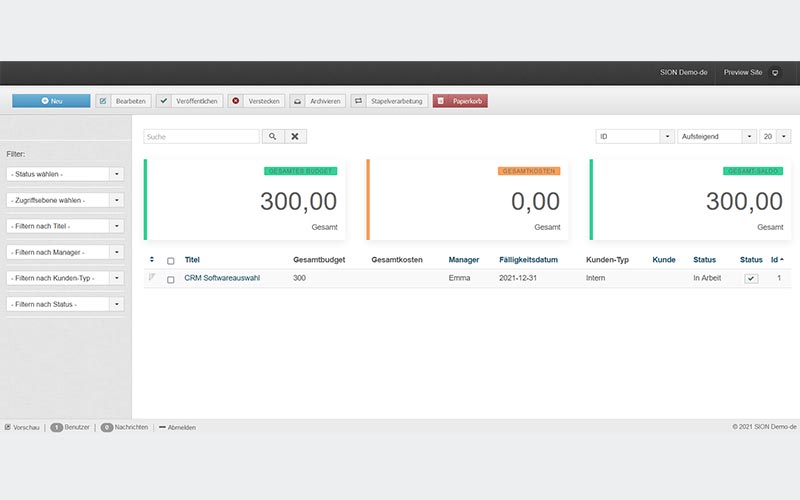
Task: Click the Intern customer type cell
Action: point(595,278)
